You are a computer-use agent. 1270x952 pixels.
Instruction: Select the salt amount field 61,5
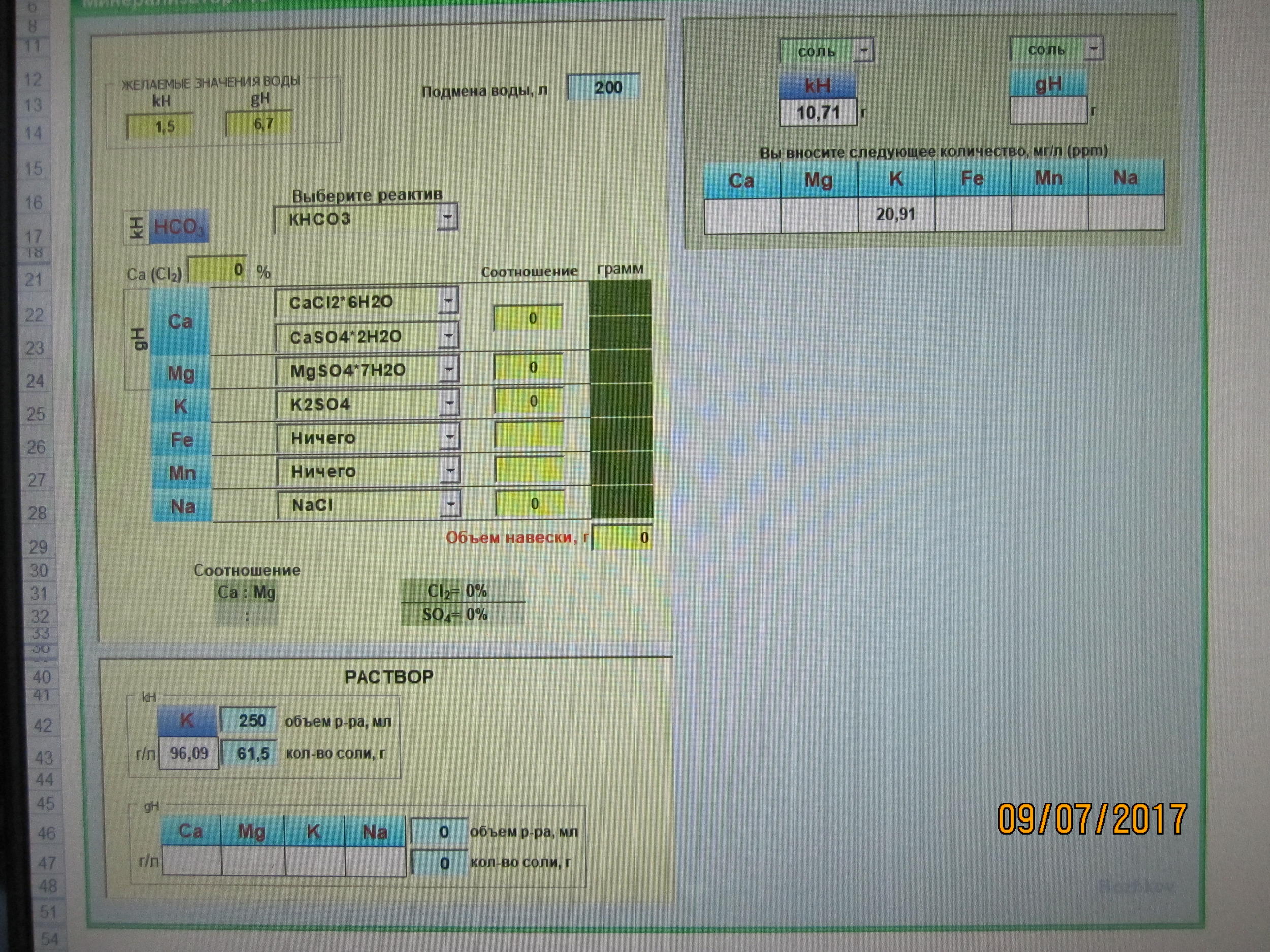click(250, 753)
